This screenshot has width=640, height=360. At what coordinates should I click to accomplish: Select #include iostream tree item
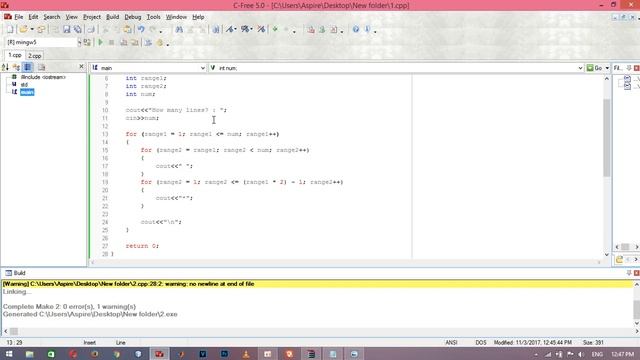click(x=43, y=77)
